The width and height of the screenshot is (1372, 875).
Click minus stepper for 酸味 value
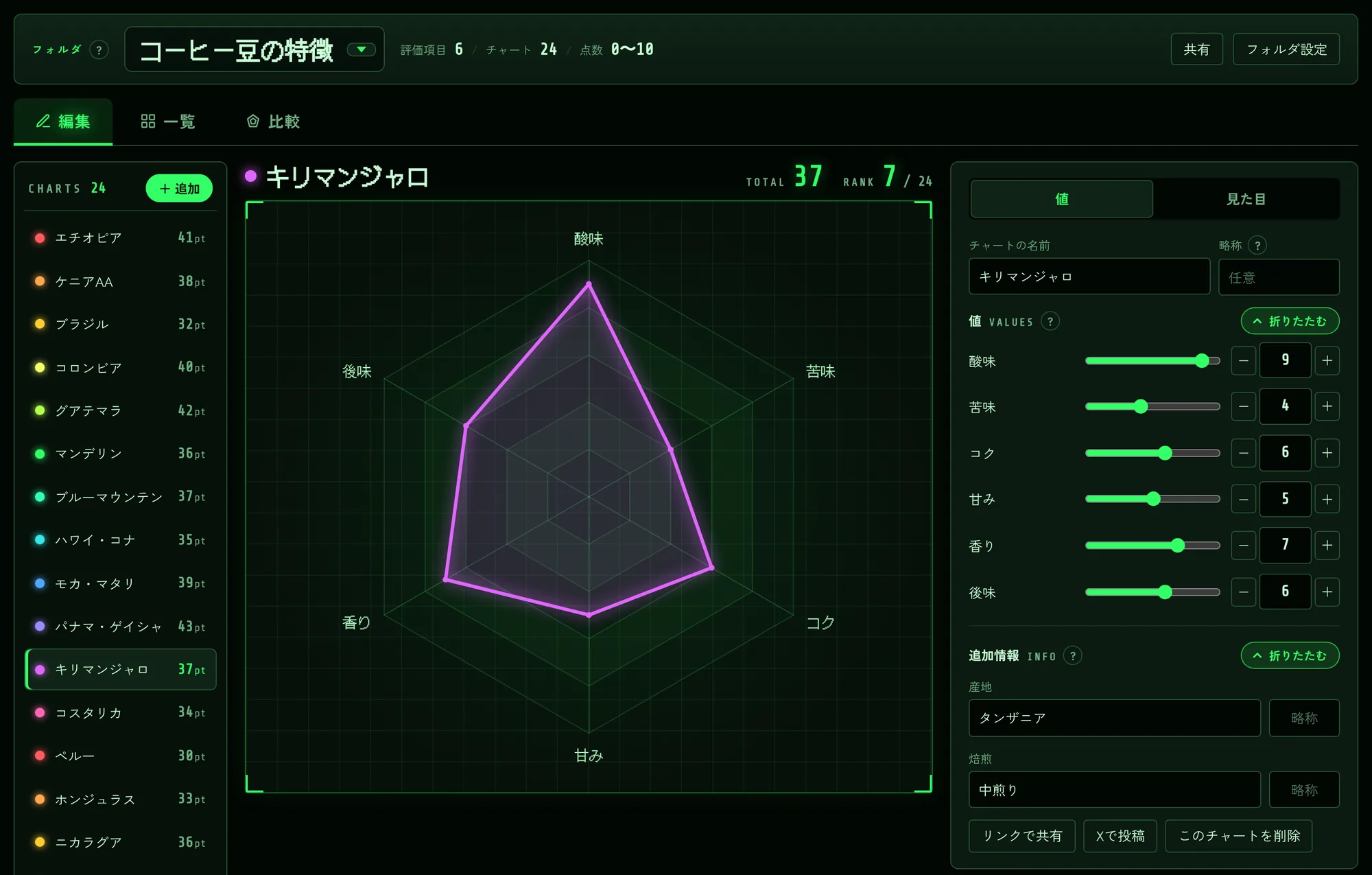[x=1243, y=361]
